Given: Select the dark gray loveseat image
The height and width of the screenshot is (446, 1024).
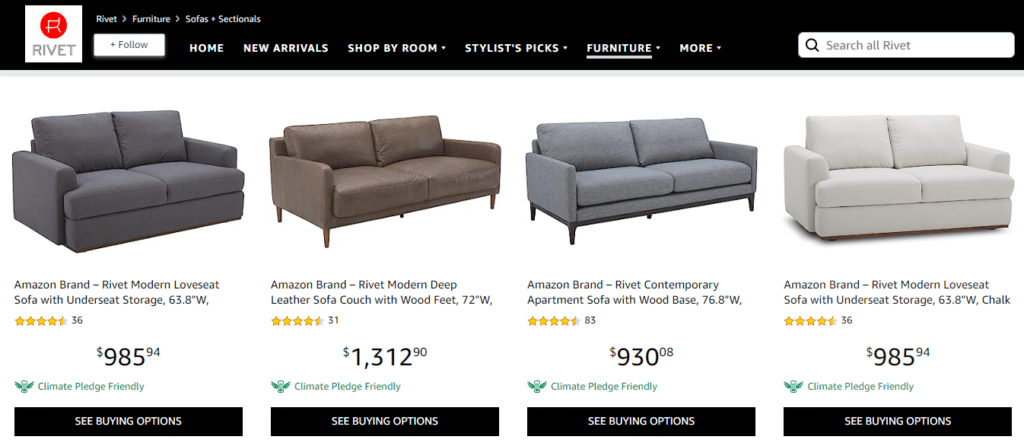Looking at the screenshot, I should (128, 180).
